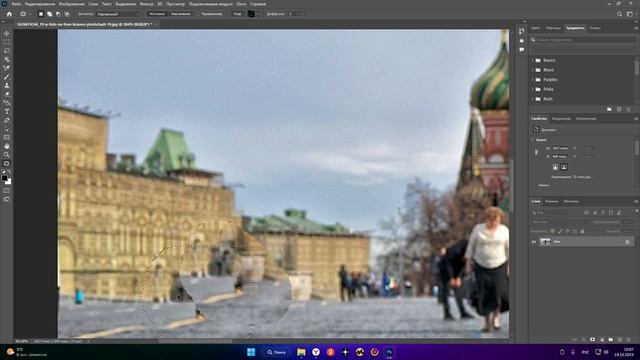The width and height of the screenshot is (640, 360).
Task: Select the Clone Stamp tool
Action: point(7,85)
